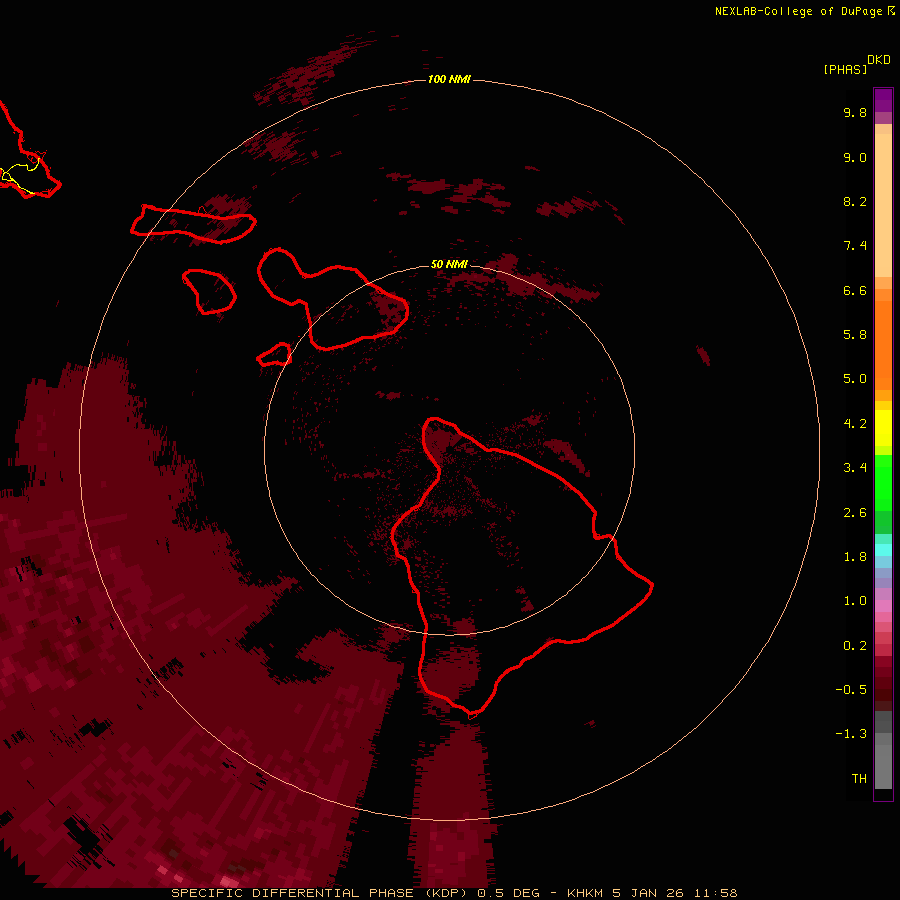Click the DKD product label above the legend

(x=878, y=60)
